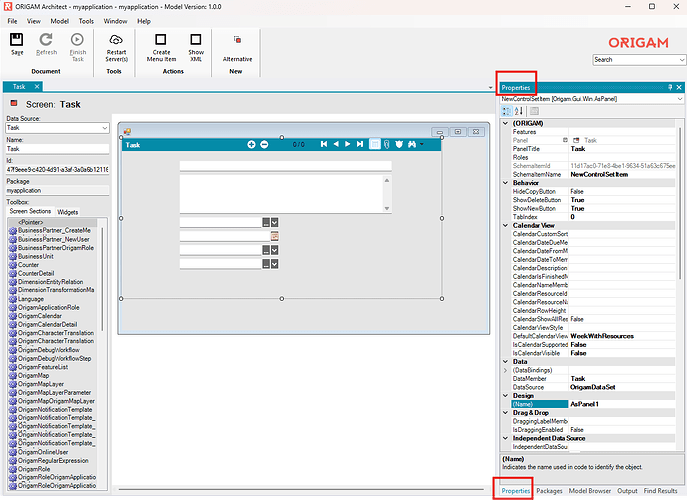Click the PanelTitle property value Task
This screenshot has width=687, height=500.
(622, 149)
